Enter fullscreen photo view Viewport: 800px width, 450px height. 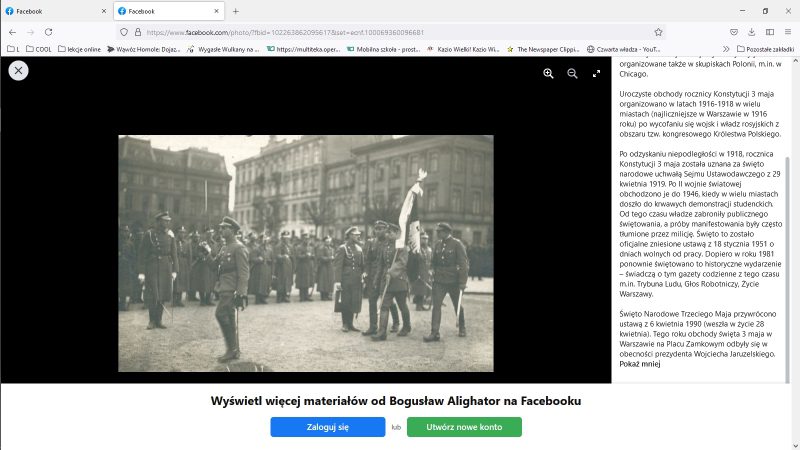pyautogui.click(x=597, y=73)
